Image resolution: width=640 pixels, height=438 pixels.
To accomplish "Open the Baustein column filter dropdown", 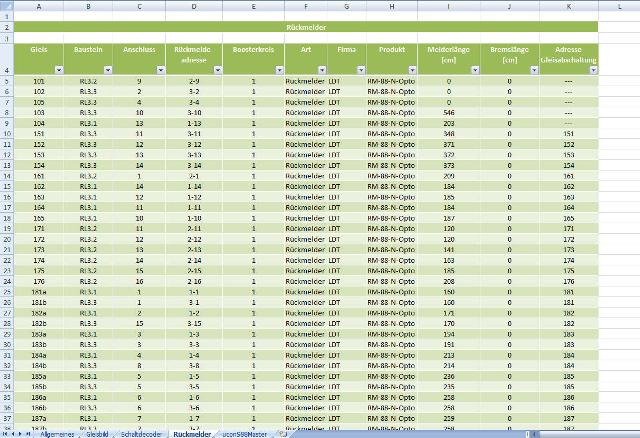I will click(108, 70).
